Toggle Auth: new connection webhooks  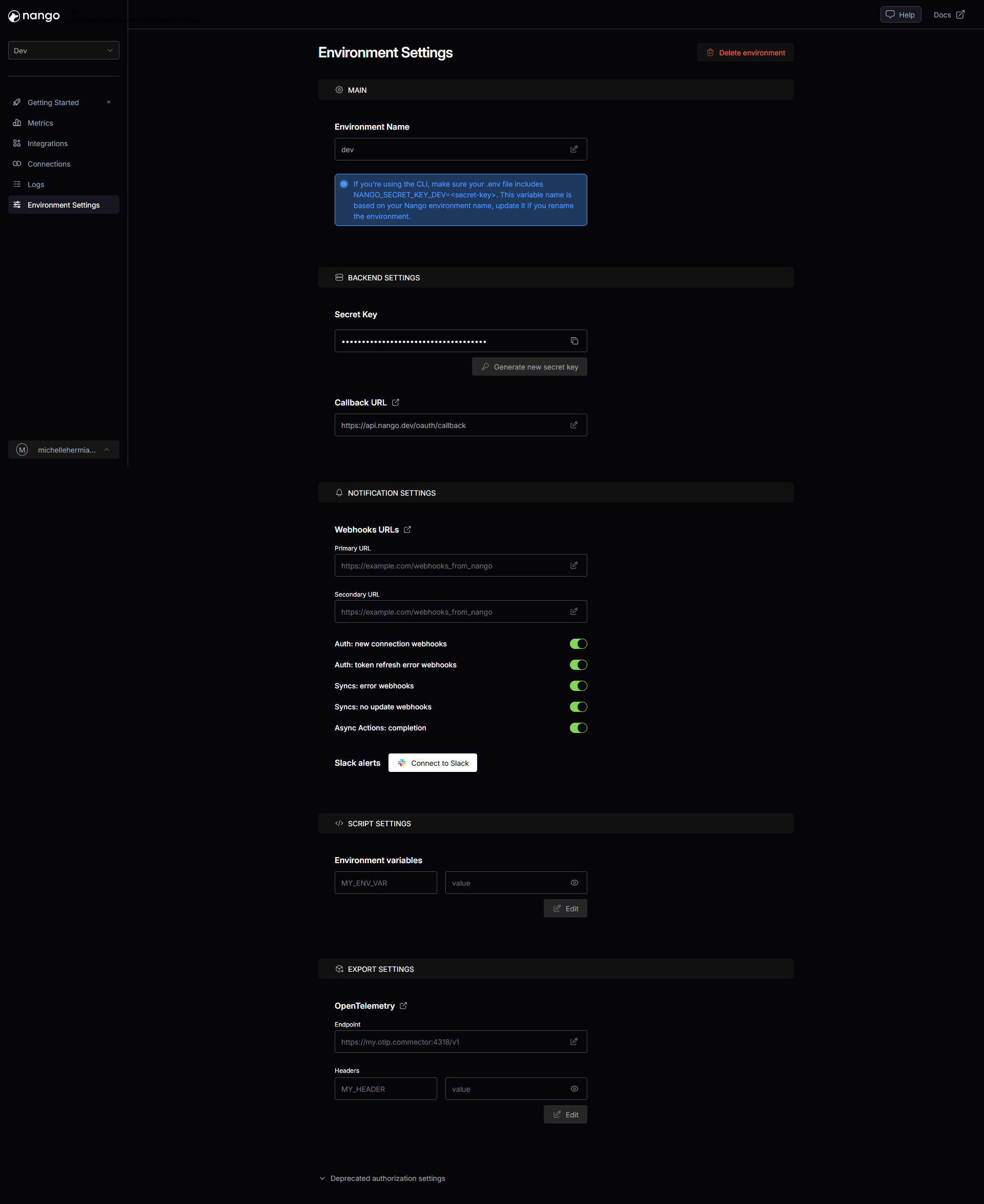pos(578,643)
